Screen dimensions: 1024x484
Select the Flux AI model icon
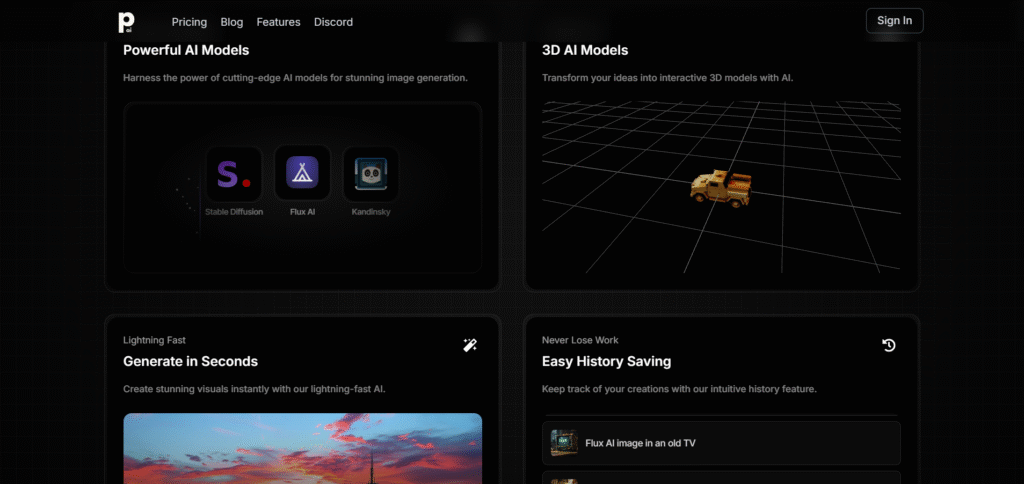pyautogui.click(x=302, y=173)
